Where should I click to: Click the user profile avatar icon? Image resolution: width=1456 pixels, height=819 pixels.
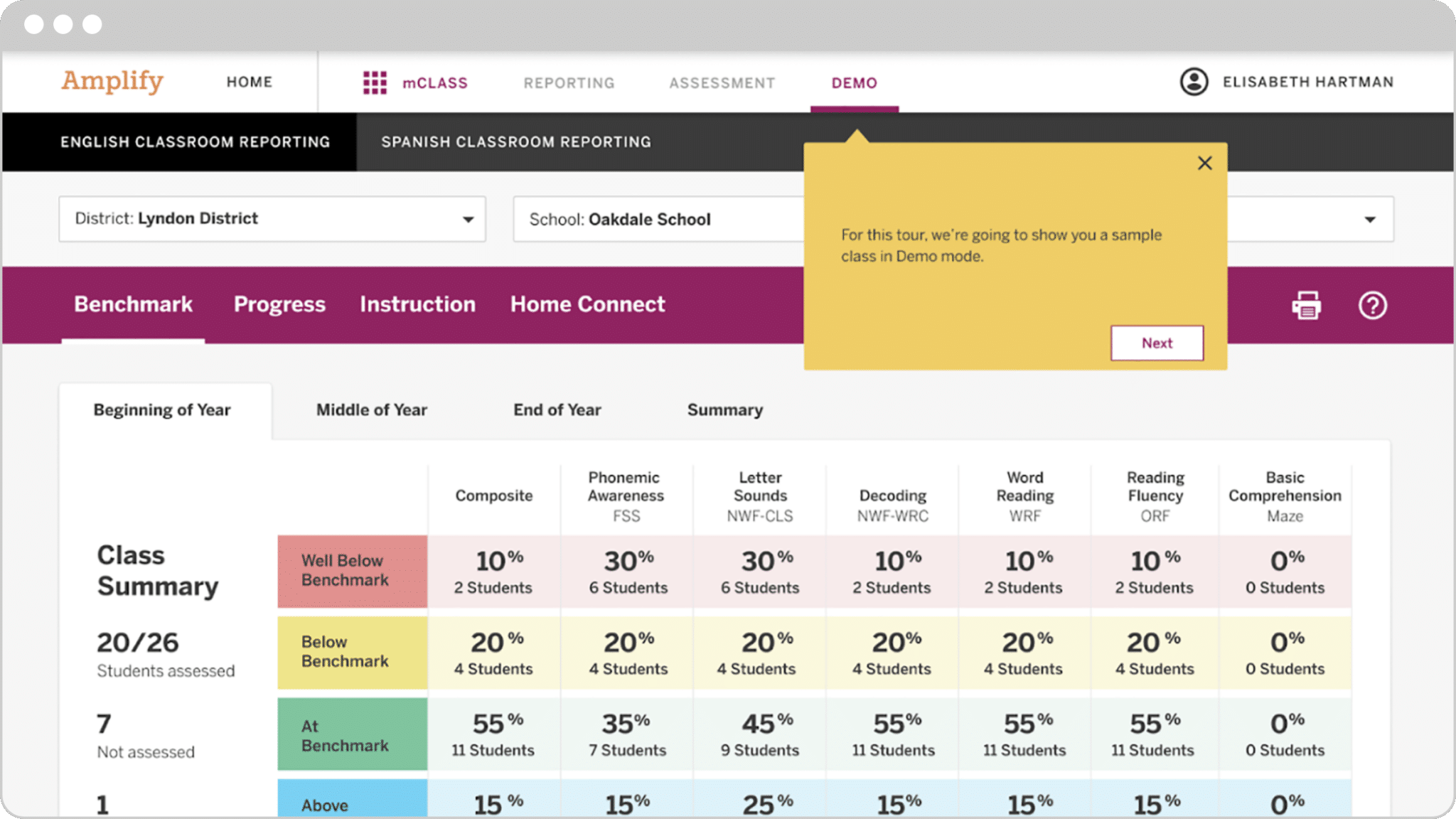[1193, 81]
